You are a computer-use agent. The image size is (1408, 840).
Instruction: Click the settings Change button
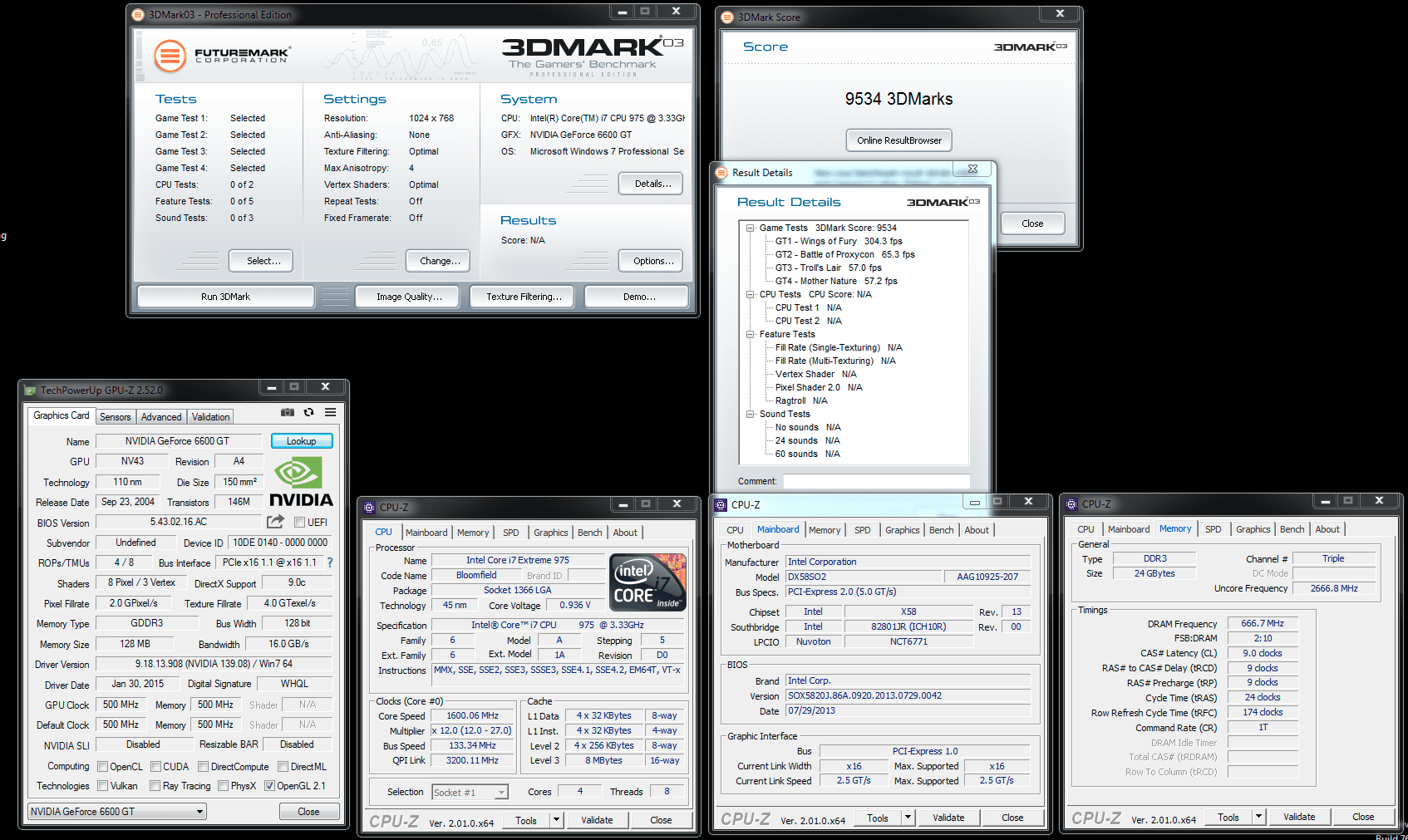point(439,261)
